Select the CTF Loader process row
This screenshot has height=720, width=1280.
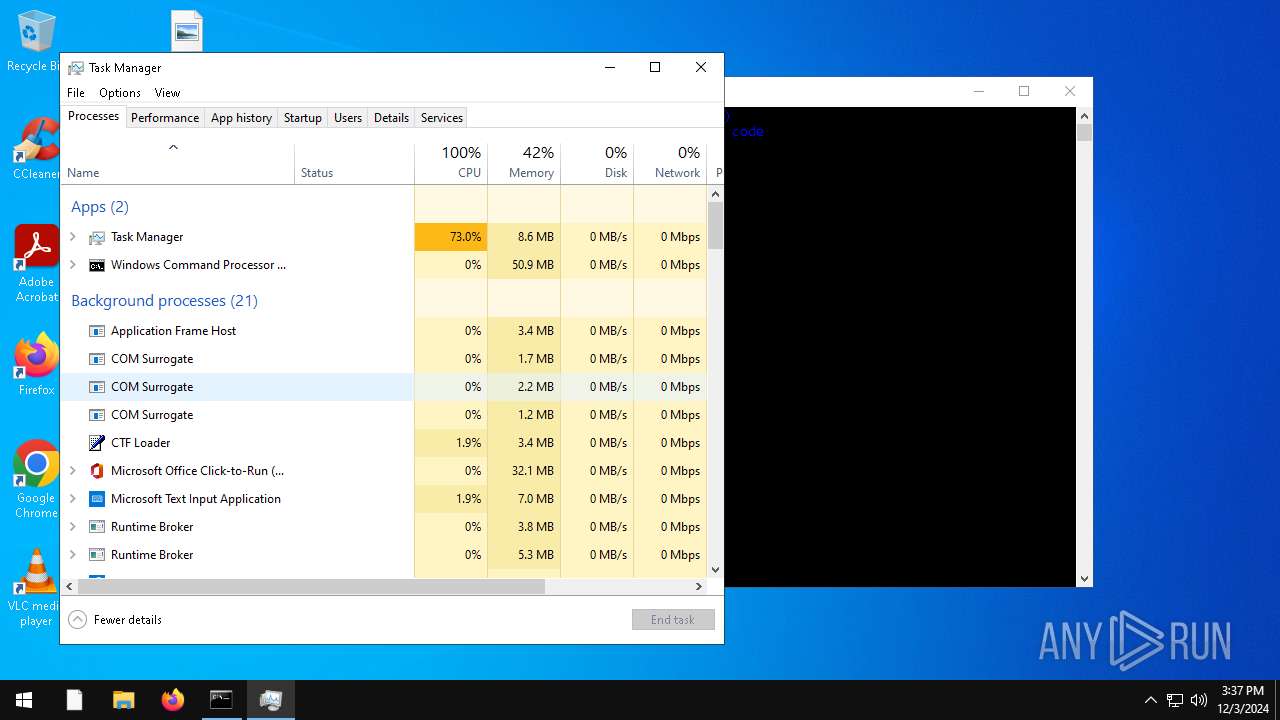point(384,443)
